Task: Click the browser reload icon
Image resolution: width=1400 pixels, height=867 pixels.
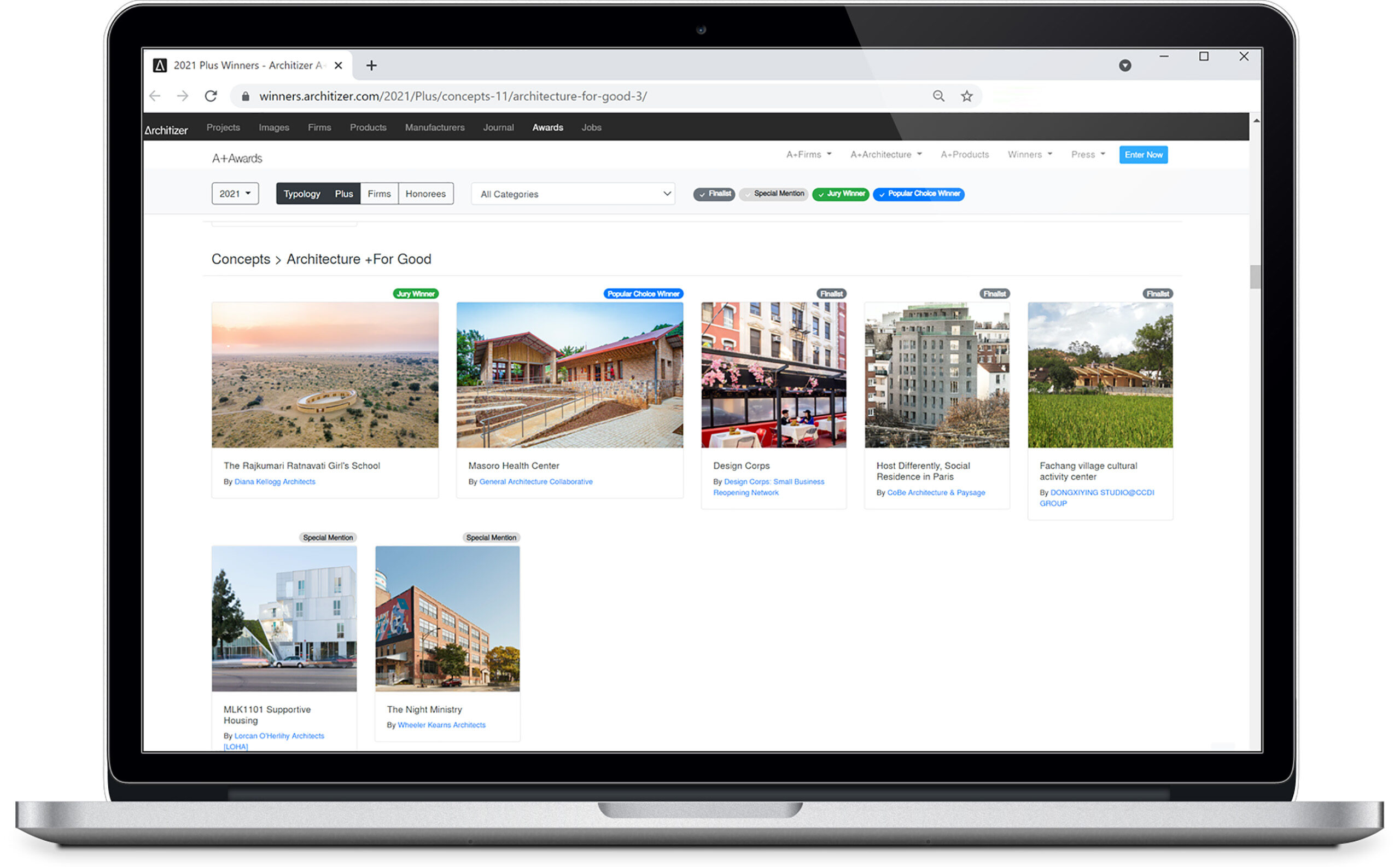Action: [x=211, y=96]
